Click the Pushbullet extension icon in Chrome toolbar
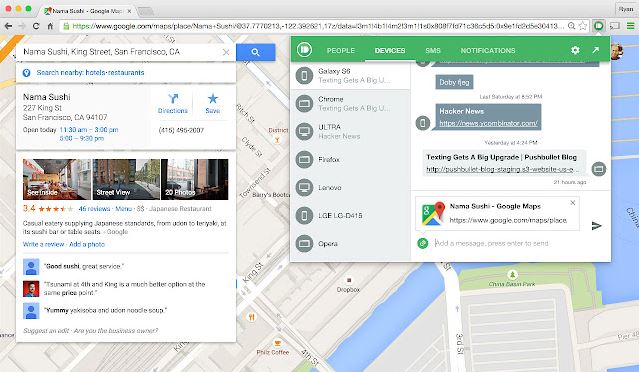Image resolution: width=639 pixels, height=372 pixels. tap(598, 26)
